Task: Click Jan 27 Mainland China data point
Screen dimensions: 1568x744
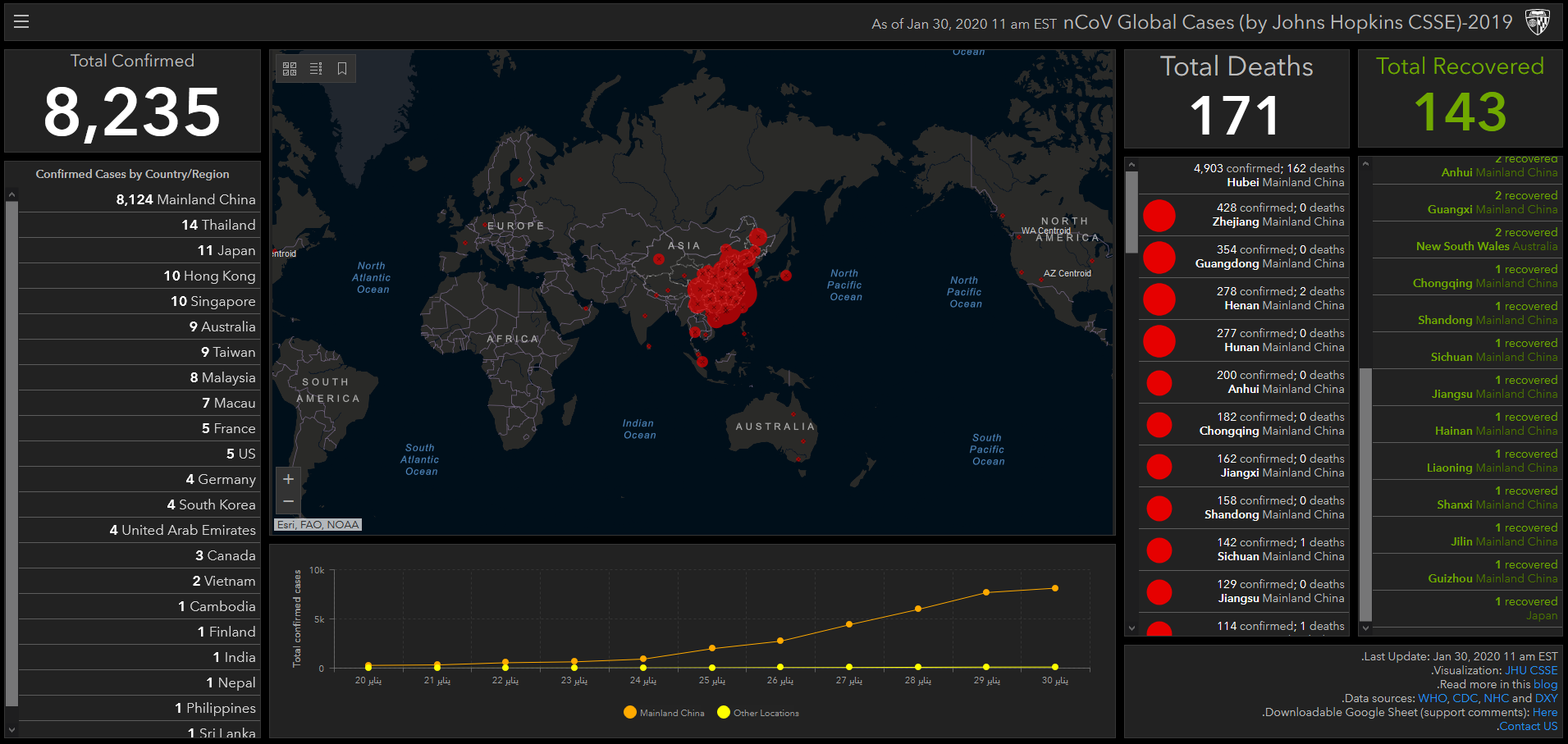Action: [x=849, y=624]
